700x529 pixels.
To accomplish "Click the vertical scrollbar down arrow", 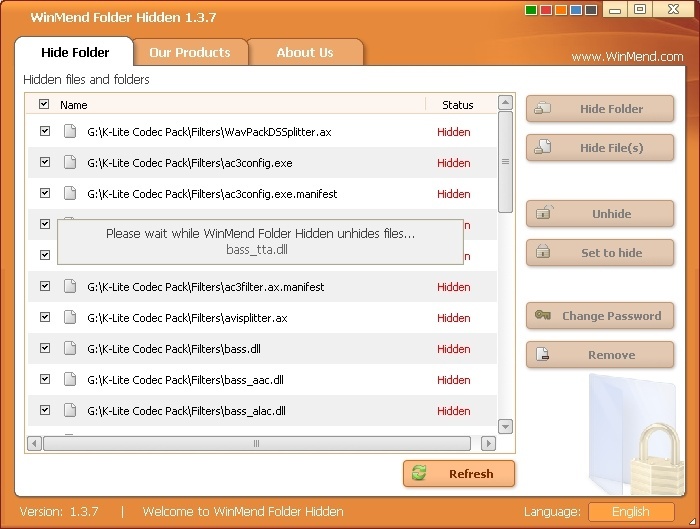I will click(x=505, y=426).
